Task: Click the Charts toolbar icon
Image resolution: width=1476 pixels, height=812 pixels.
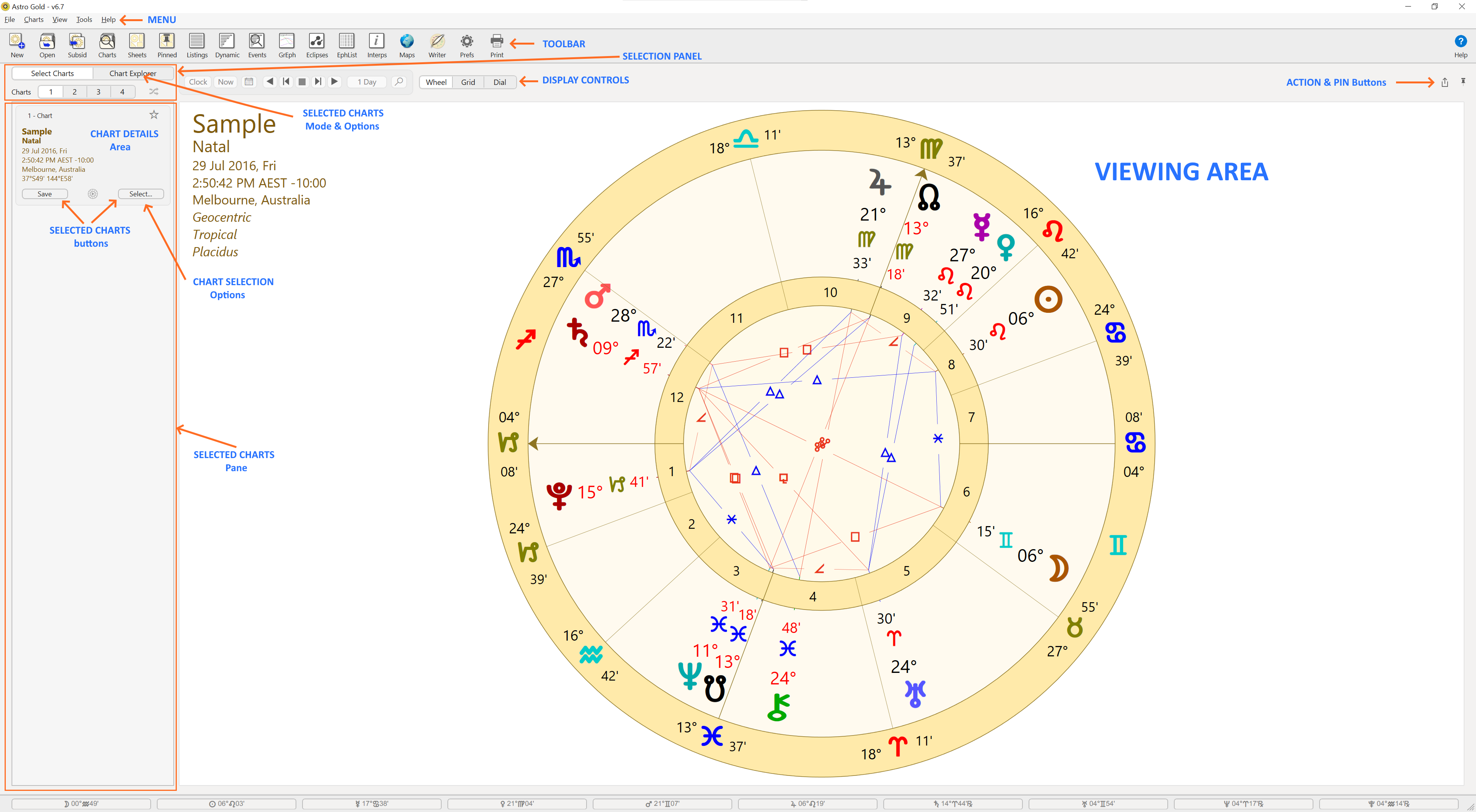Action: click(107, 45)
